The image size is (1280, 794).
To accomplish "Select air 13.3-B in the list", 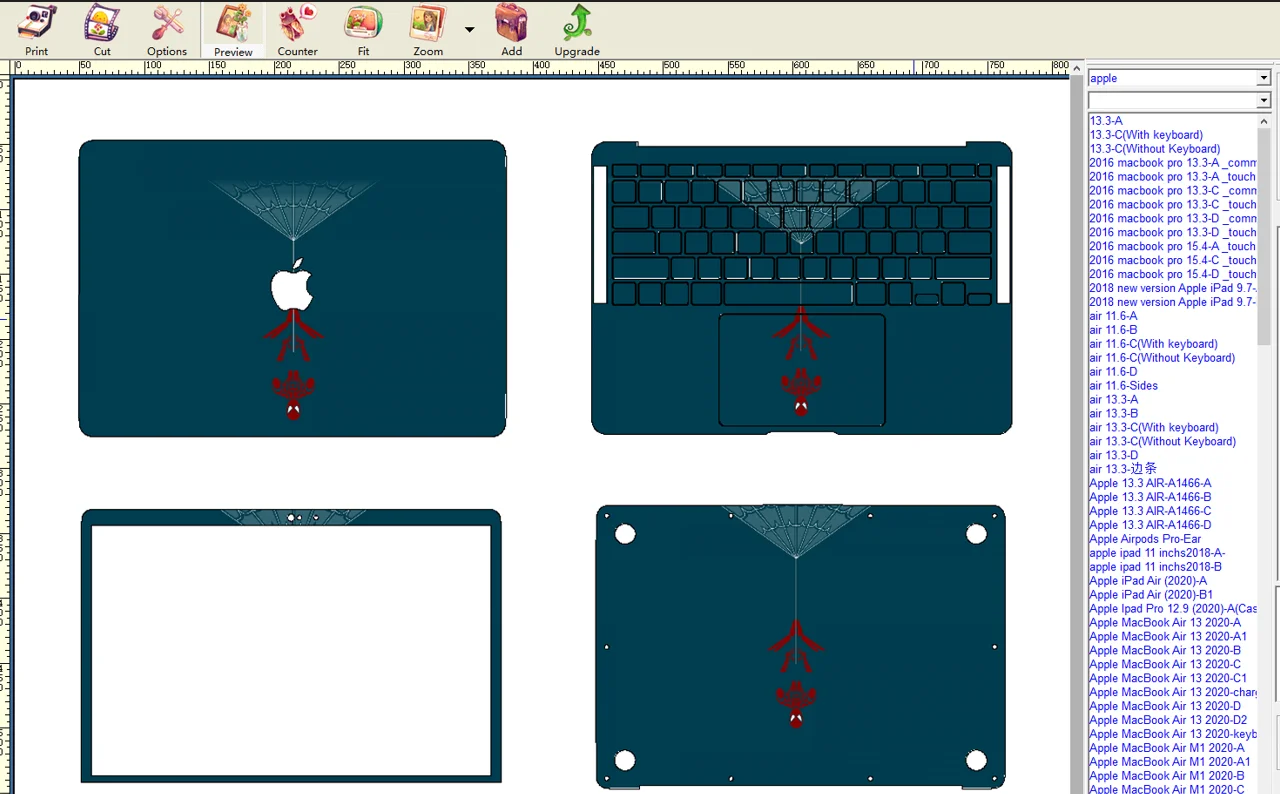I will coord(1113,414).
